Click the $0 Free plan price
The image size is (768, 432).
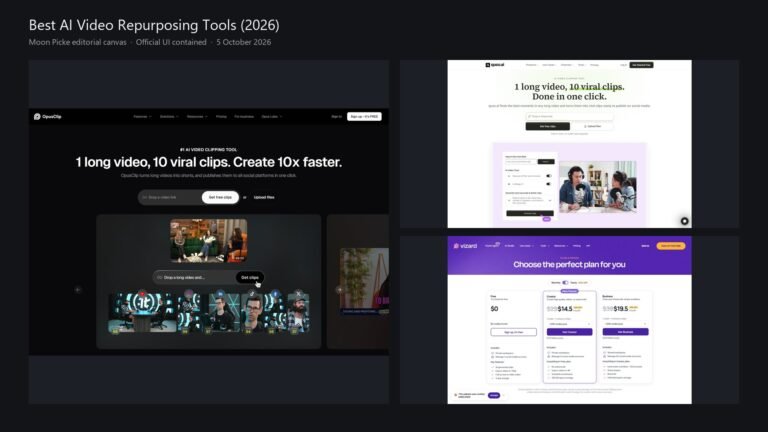pos(494,309)
